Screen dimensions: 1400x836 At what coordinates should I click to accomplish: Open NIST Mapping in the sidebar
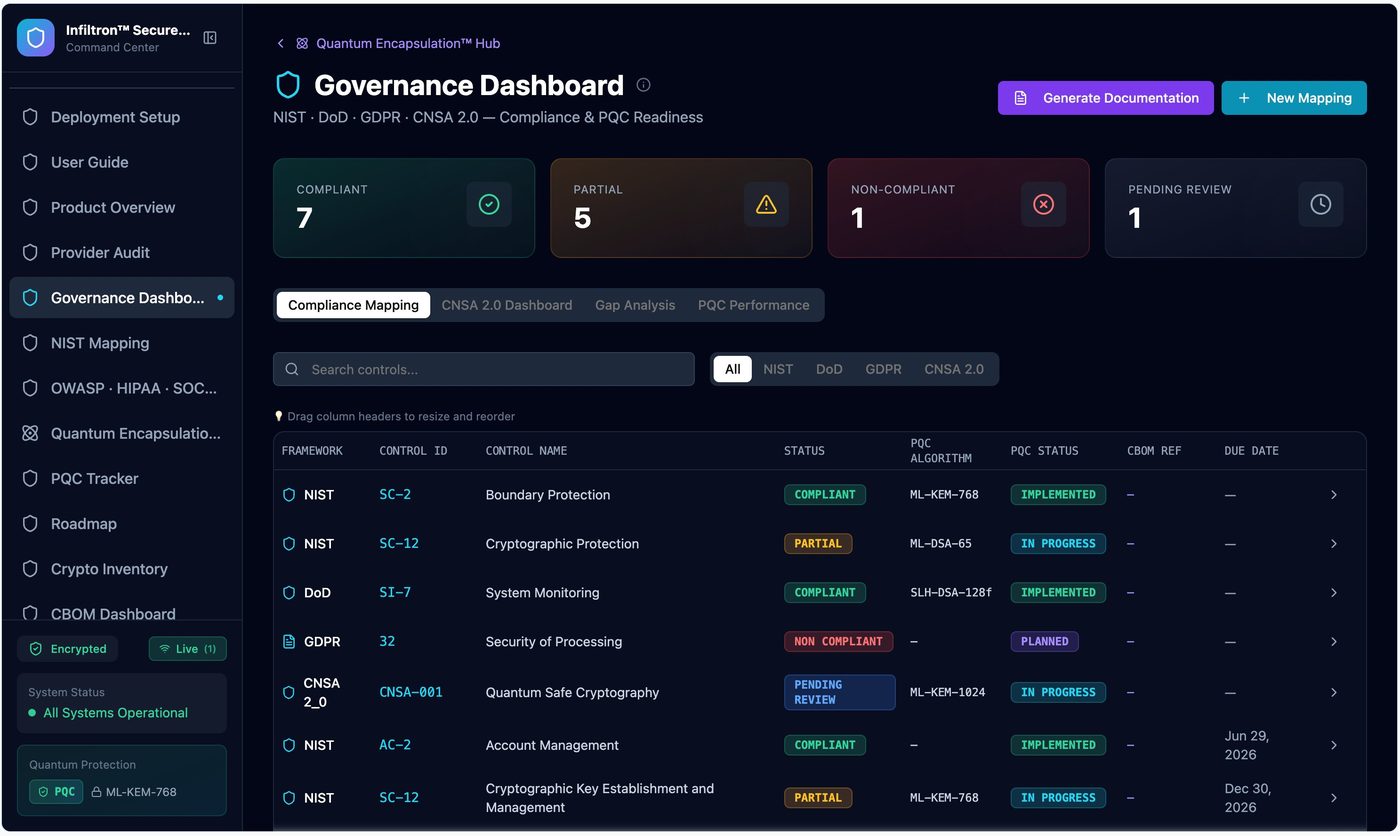[x=122, y=343]
